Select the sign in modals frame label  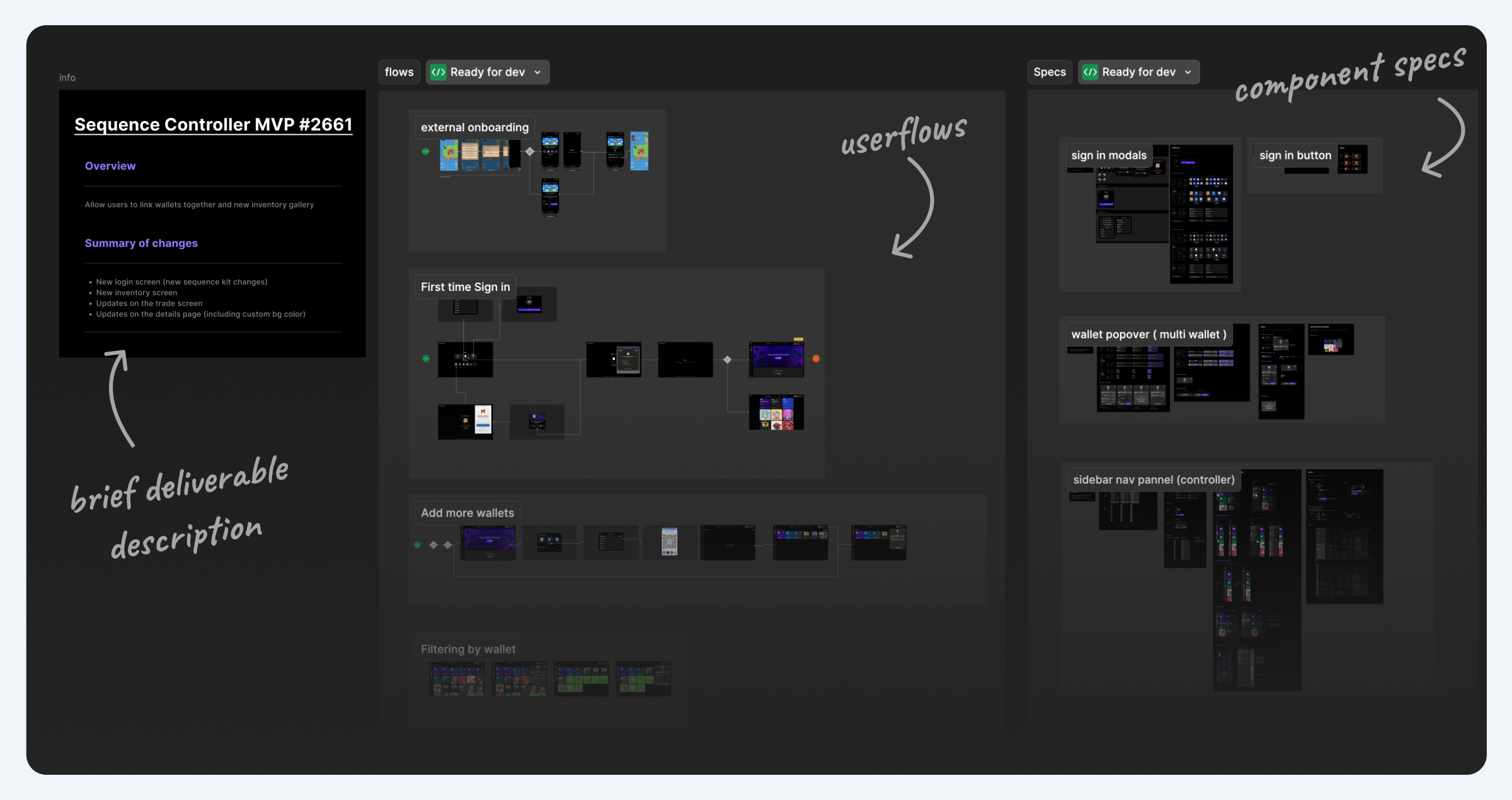[1109, 156]
